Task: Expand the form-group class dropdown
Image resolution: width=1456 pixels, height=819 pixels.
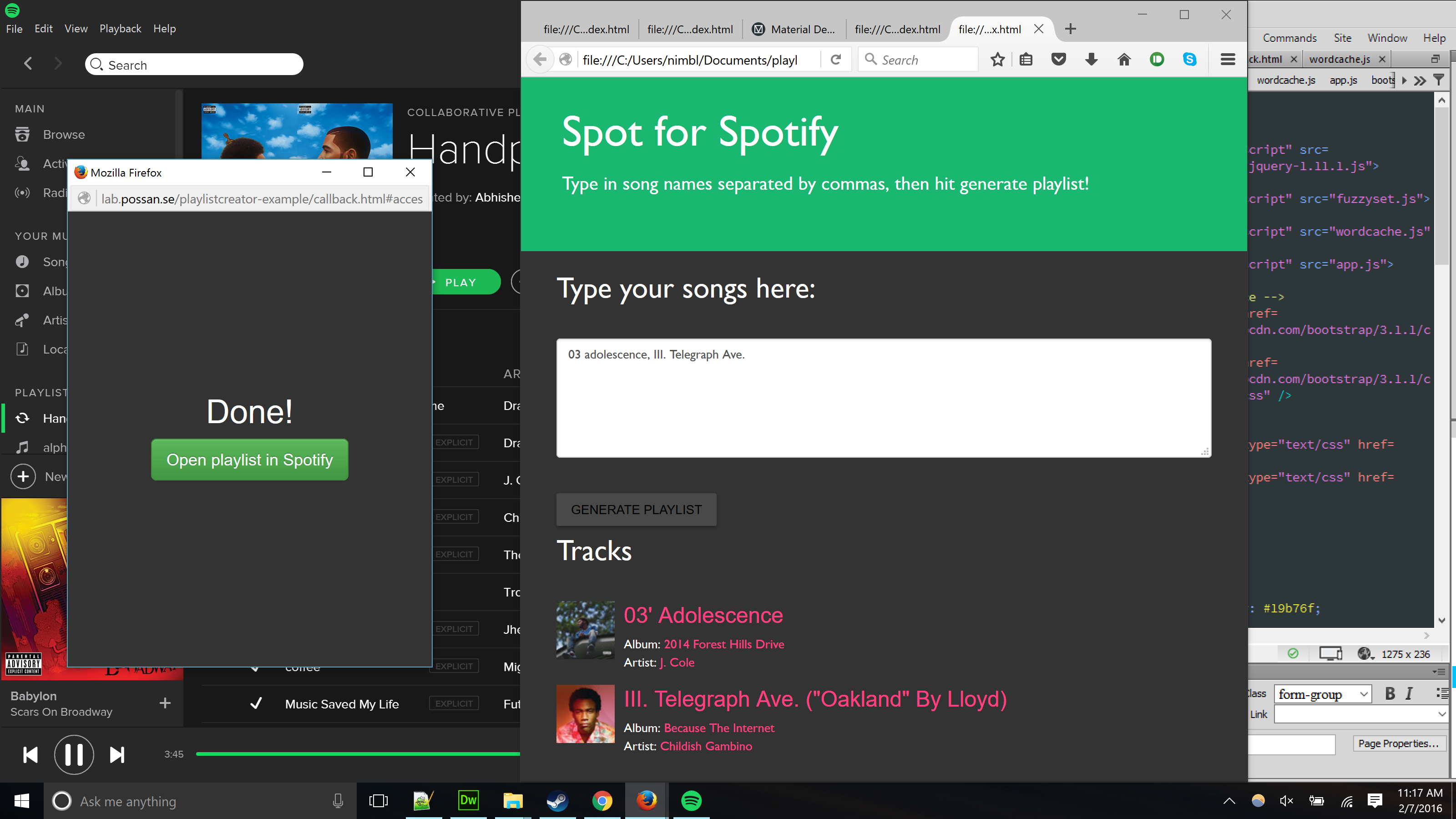Action: [x=1364, y=694]
